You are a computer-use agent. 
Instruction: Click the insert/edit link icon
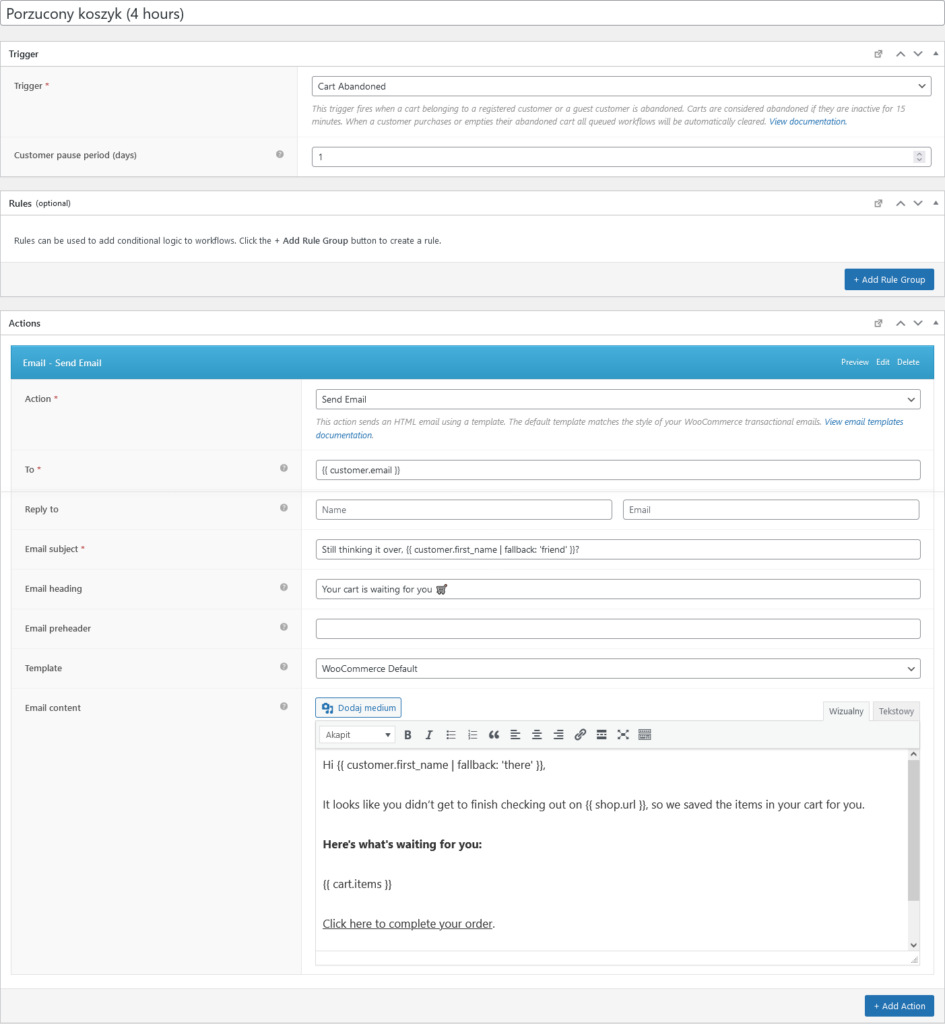pyautogui.click(x=580, y=735)
